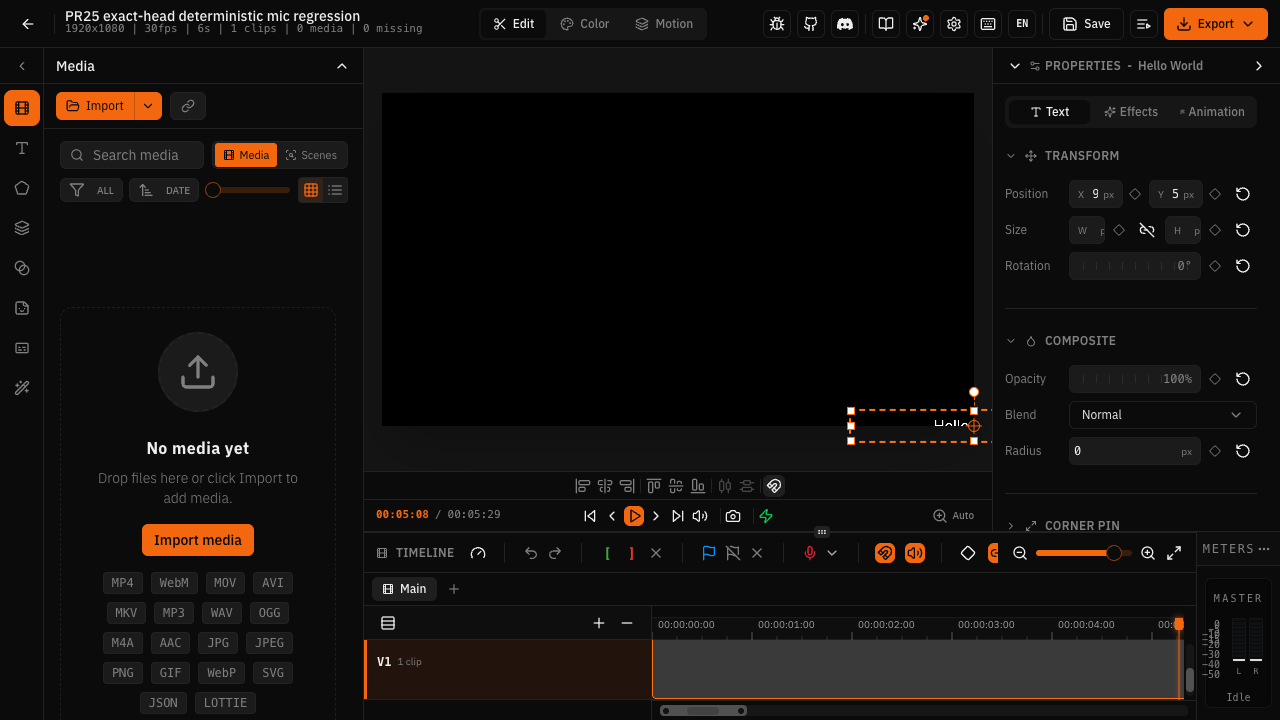Toggle preview snapping magnet
The image size is (1280, 720).
pos(773,486)
